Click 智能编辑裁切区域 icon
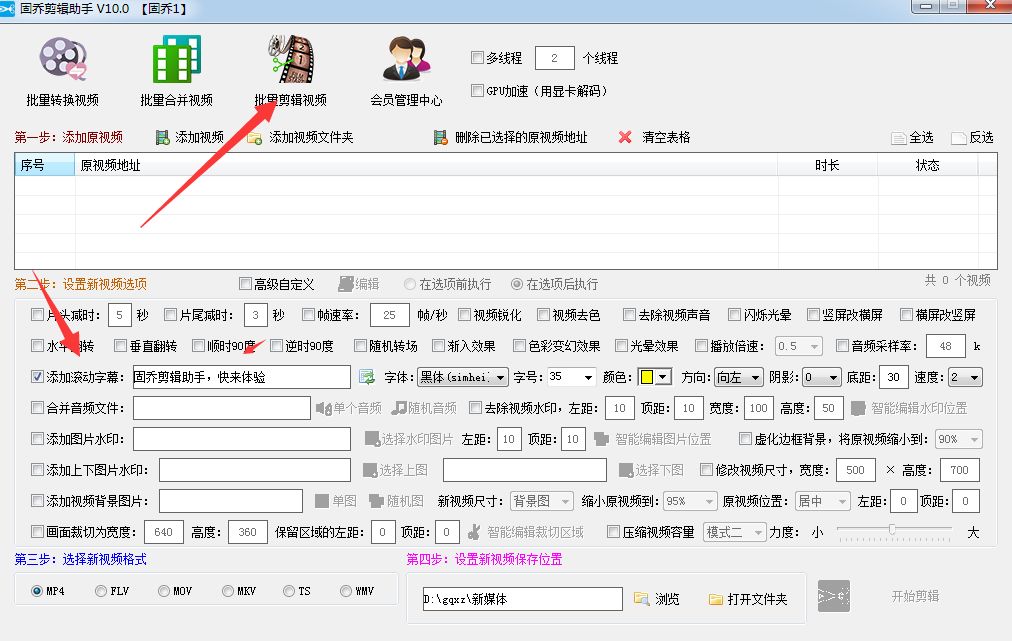This screenshot has width=1012, height=641. point(474,532)
